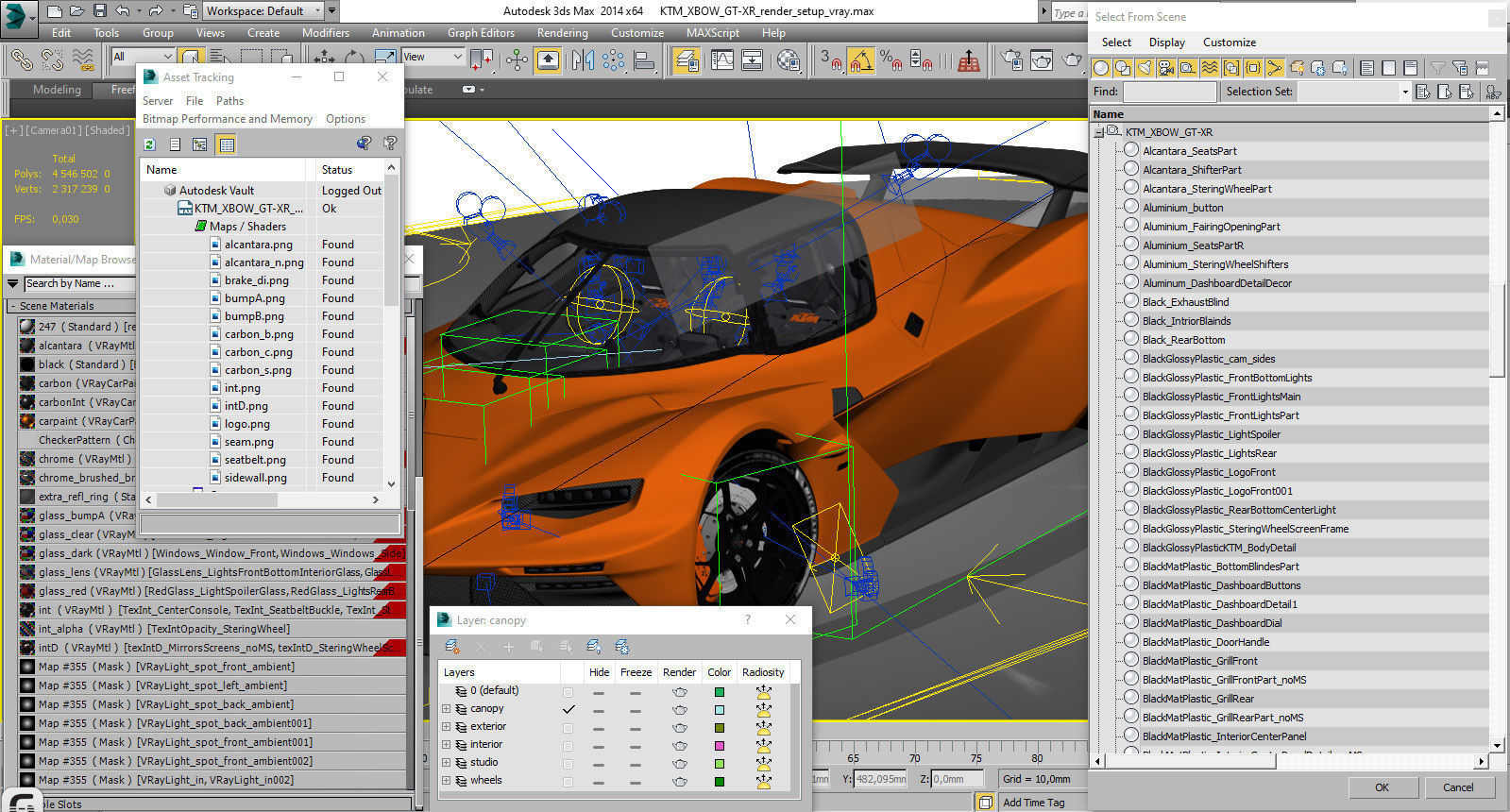1510x812 pixels.
Task: Toggle Display Lights filter in Select From Scene
Action: [x=1145, y=68]
